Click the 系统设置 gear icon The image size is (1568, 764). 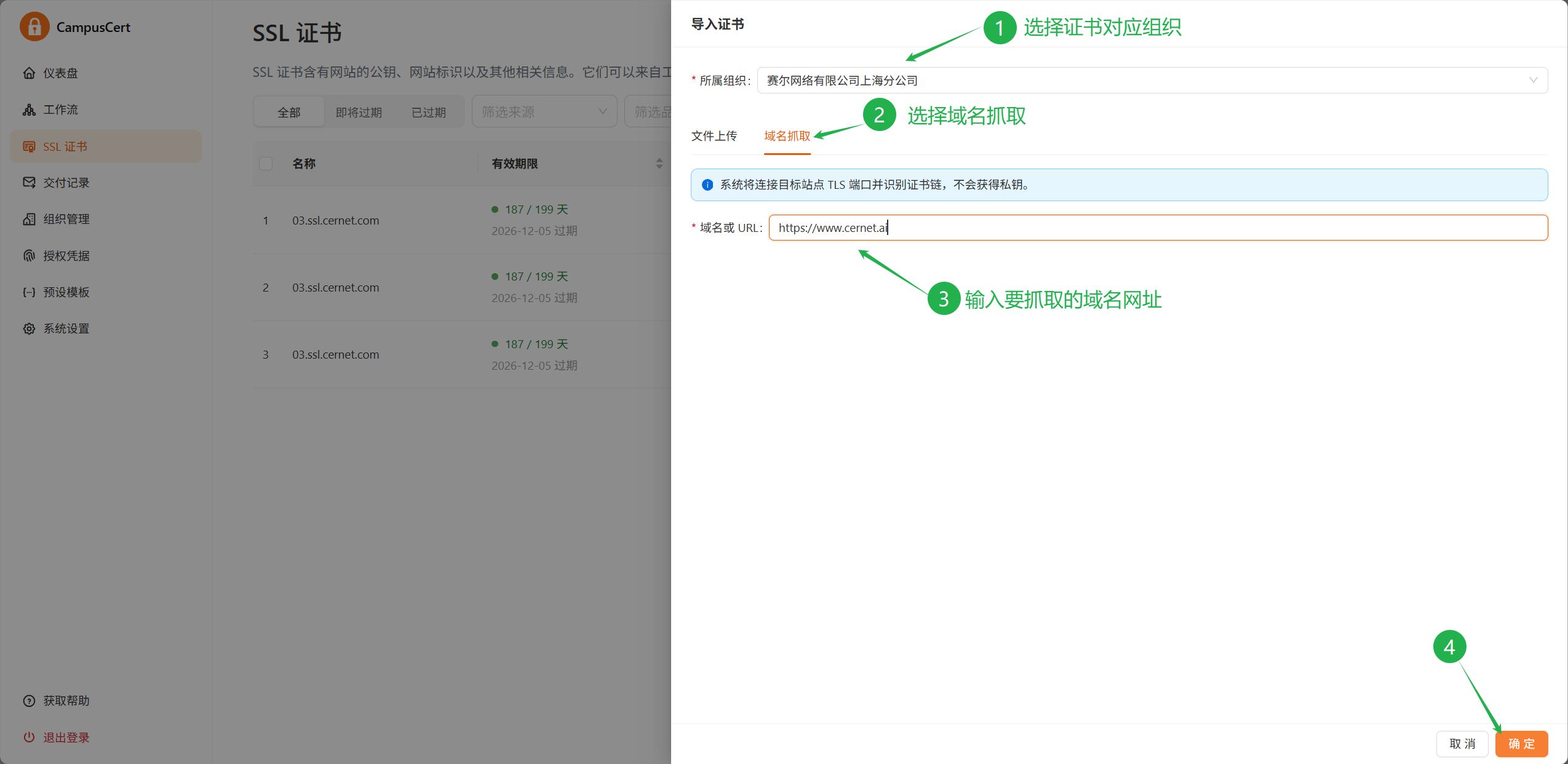coord(29,328)
